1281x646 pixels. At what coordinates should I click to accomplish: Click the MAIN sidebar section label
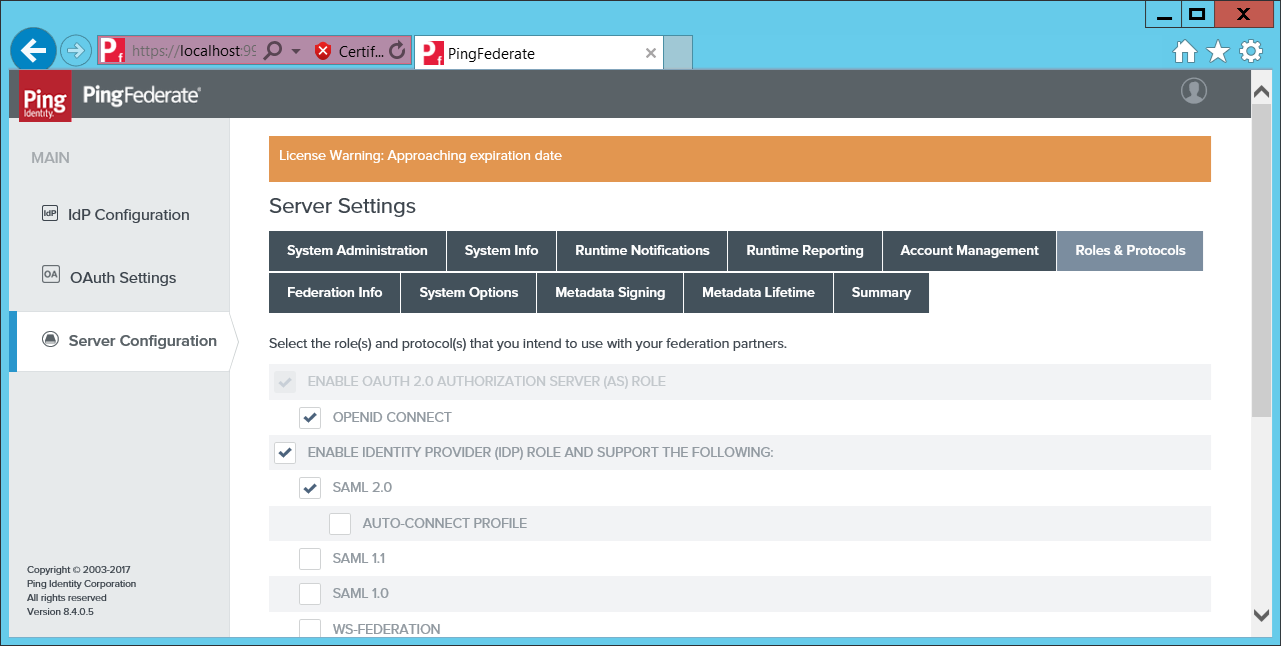coord(51,158)
